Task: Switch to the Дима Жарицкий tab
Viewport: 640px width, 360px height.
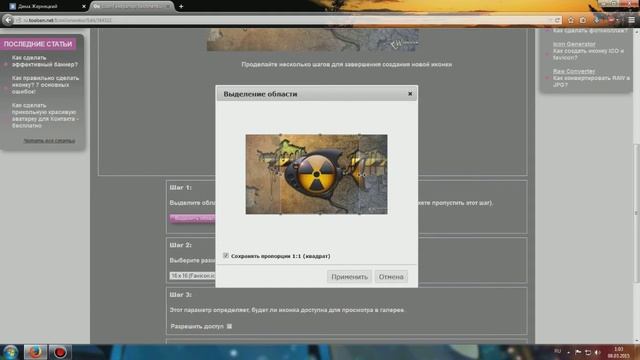Action: tap(47, 7)
